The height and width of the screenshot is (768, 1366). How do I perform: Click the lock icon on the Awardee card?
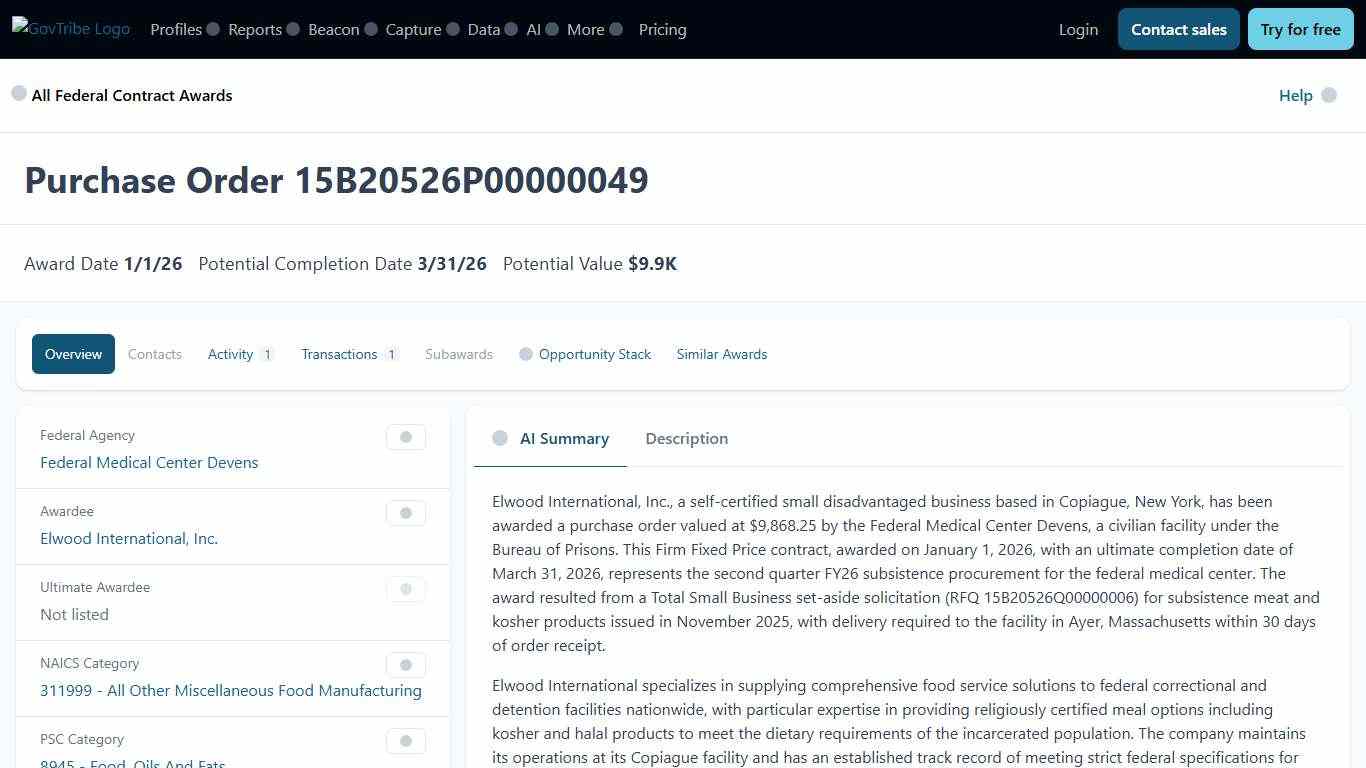coord(405,513)
